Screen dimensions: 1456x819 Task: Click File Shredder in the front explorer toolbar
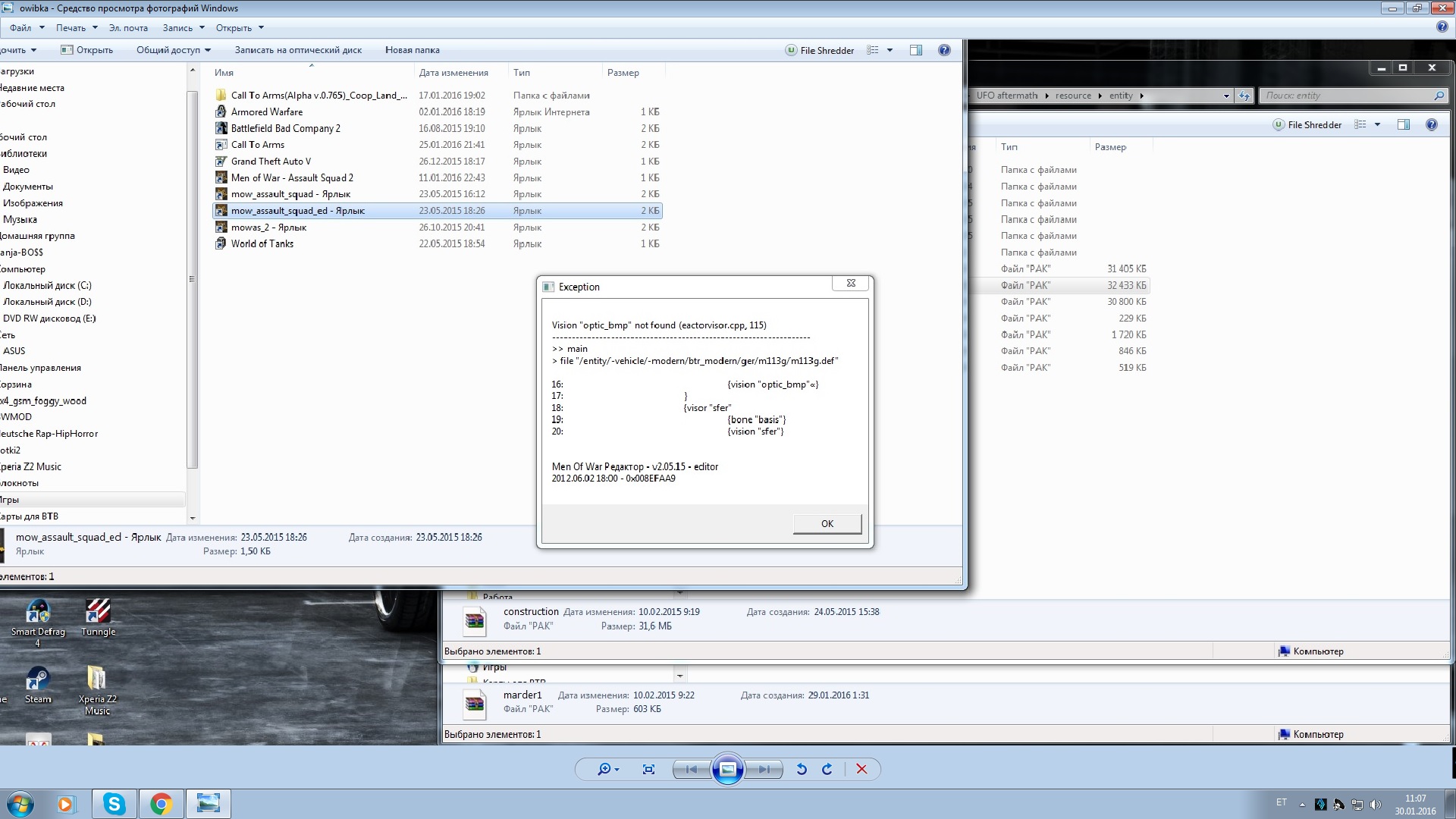(x=820, y=50)
